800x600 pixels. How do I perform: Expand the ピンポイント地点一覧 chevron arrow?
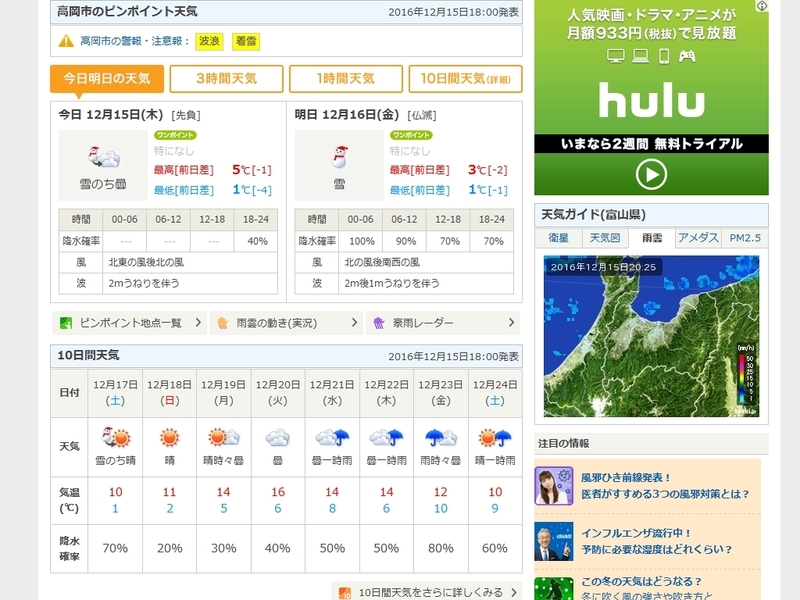coord(198,322)
